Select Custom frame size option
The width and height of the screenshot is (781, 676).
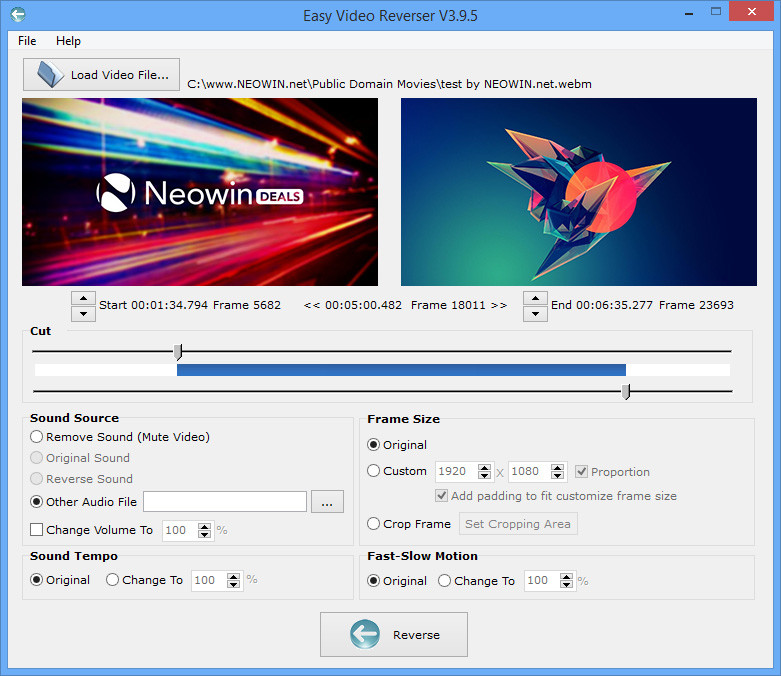(374, 471)
